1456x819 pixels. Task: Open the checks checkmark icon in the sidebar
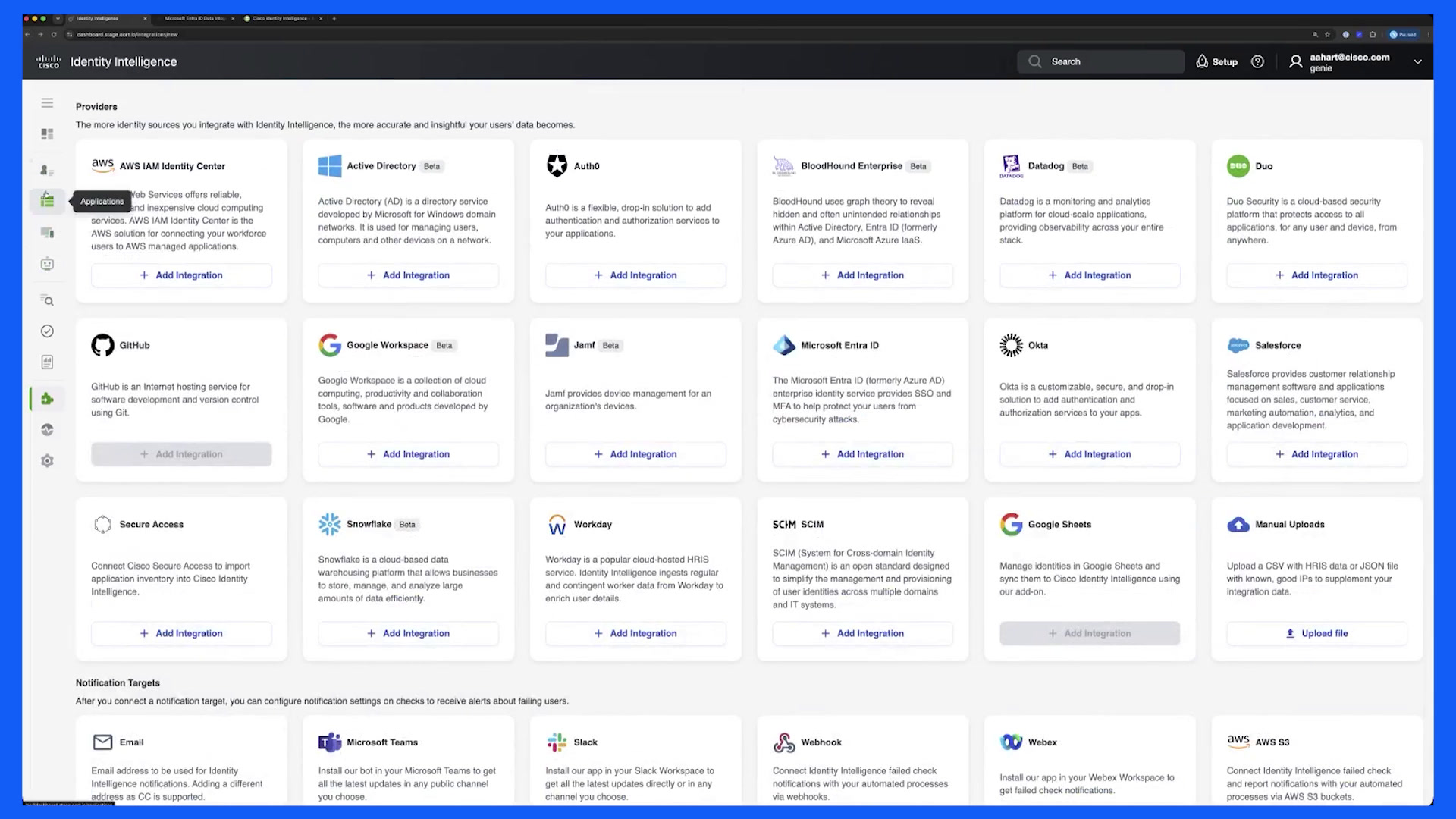tap(47, 331)
